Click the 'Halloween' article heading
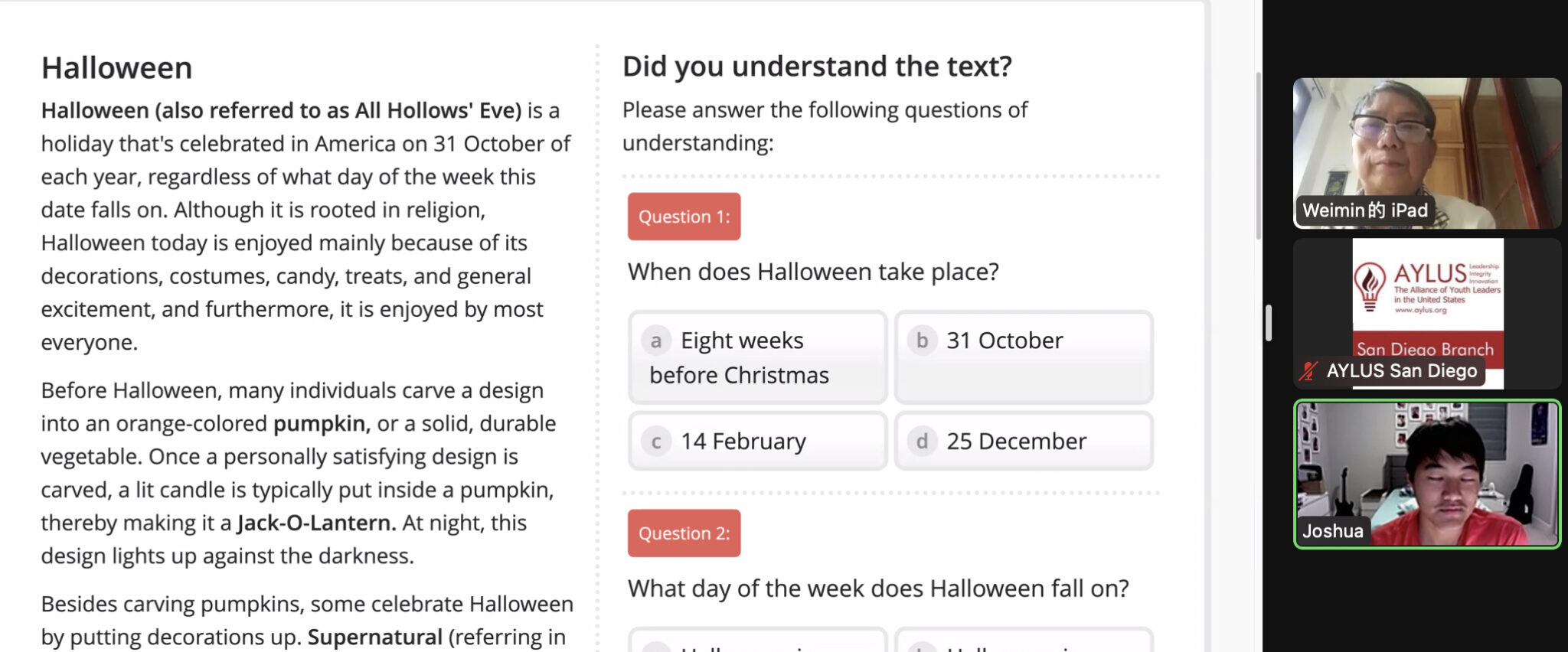Screen dimensions: 1568x652 (x=116, y=68)
